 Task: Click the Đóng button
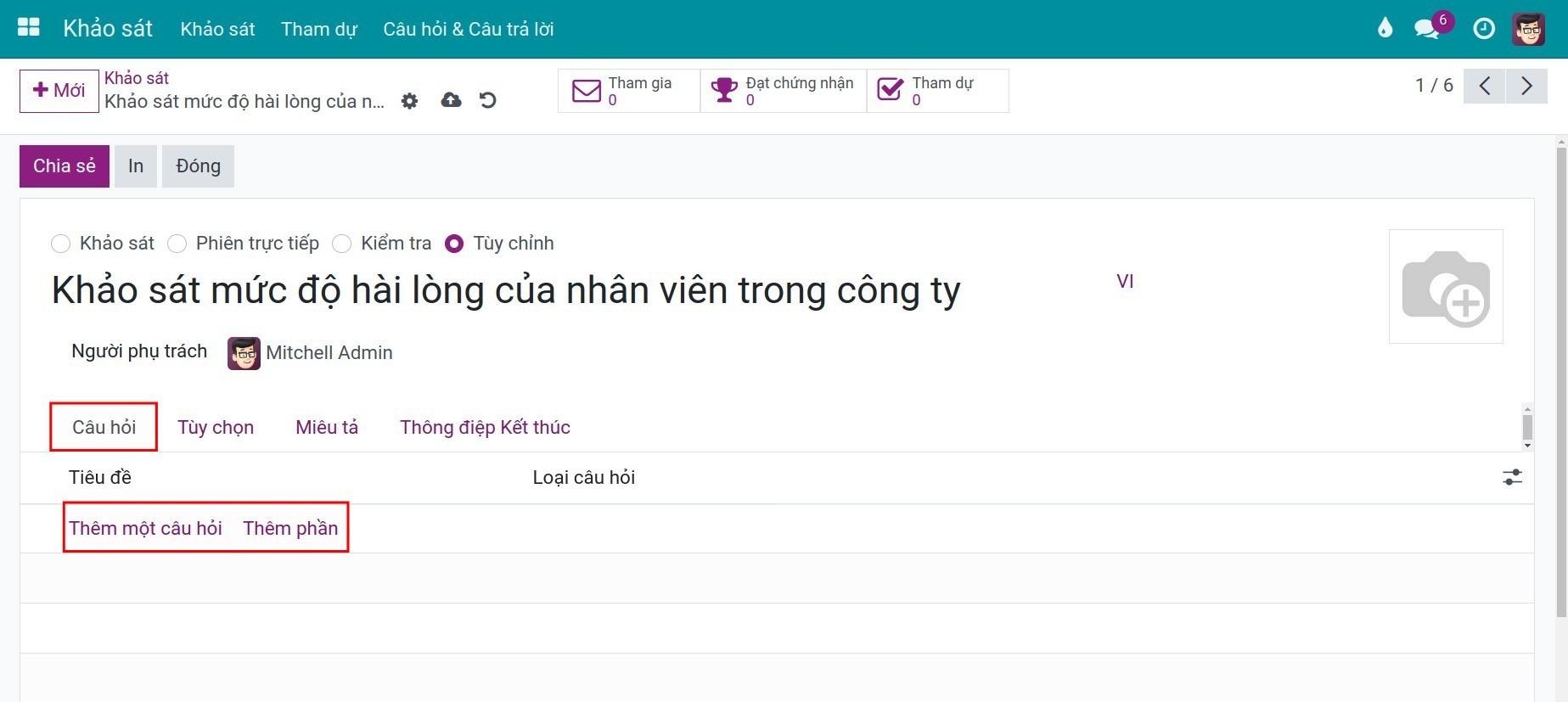click(x=198, y=166)
